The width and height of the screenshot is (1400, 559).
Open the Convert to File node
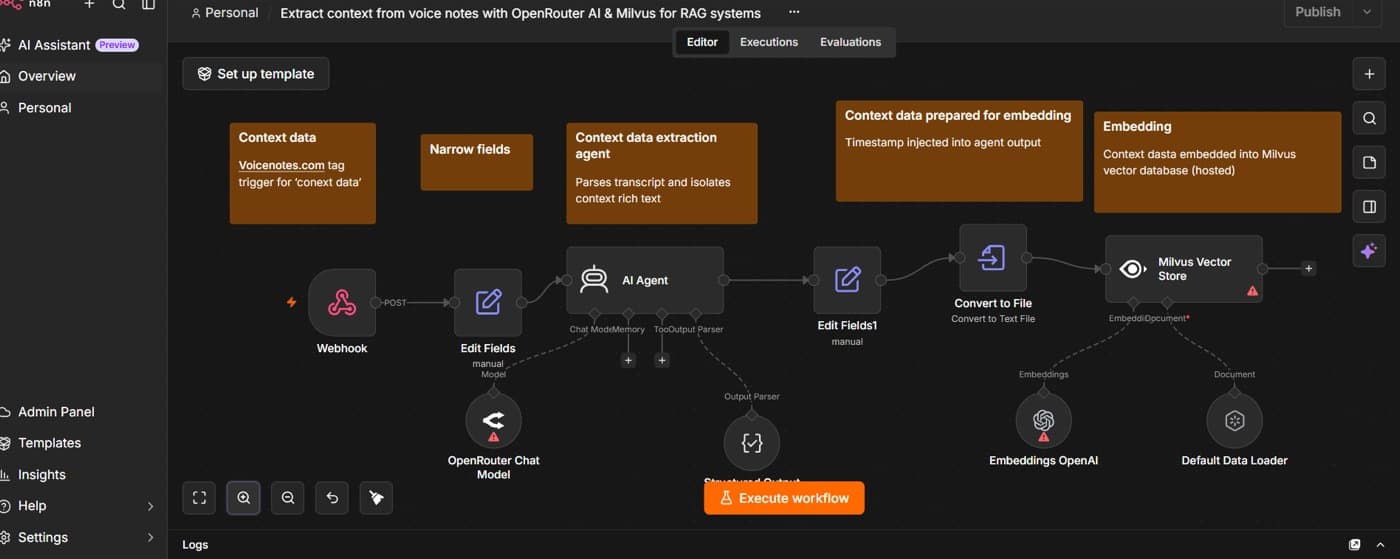993,258
